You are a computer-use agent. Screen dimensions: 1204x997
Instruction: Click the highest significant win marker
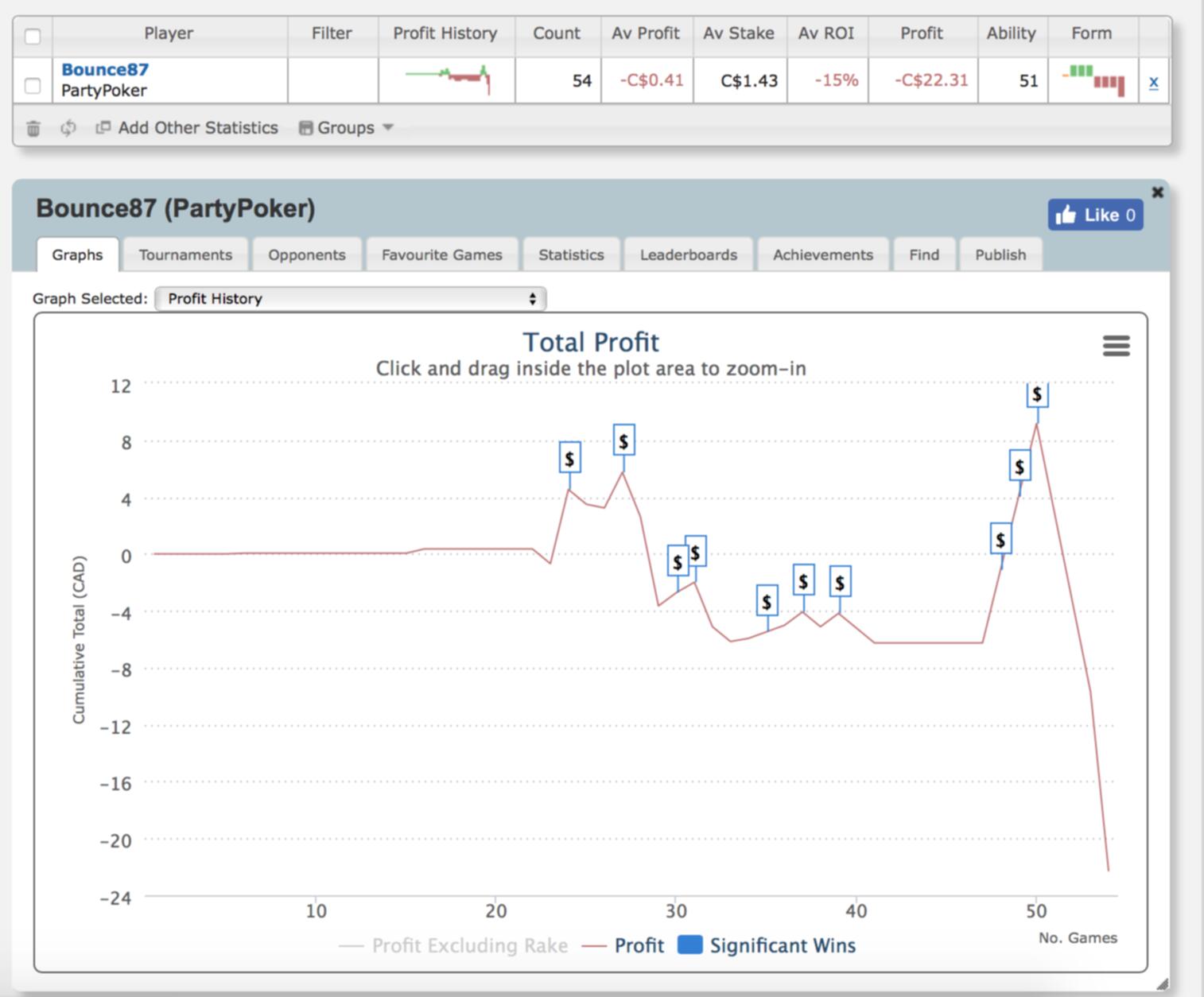click(x=1037, y=395)
